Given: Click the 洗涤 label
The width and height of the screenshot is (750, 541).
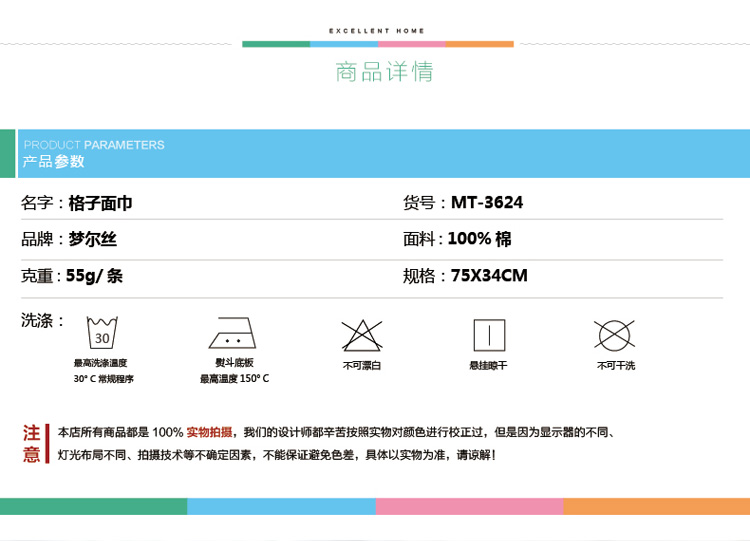Looking at the screenshot, I should pos(42,320).
